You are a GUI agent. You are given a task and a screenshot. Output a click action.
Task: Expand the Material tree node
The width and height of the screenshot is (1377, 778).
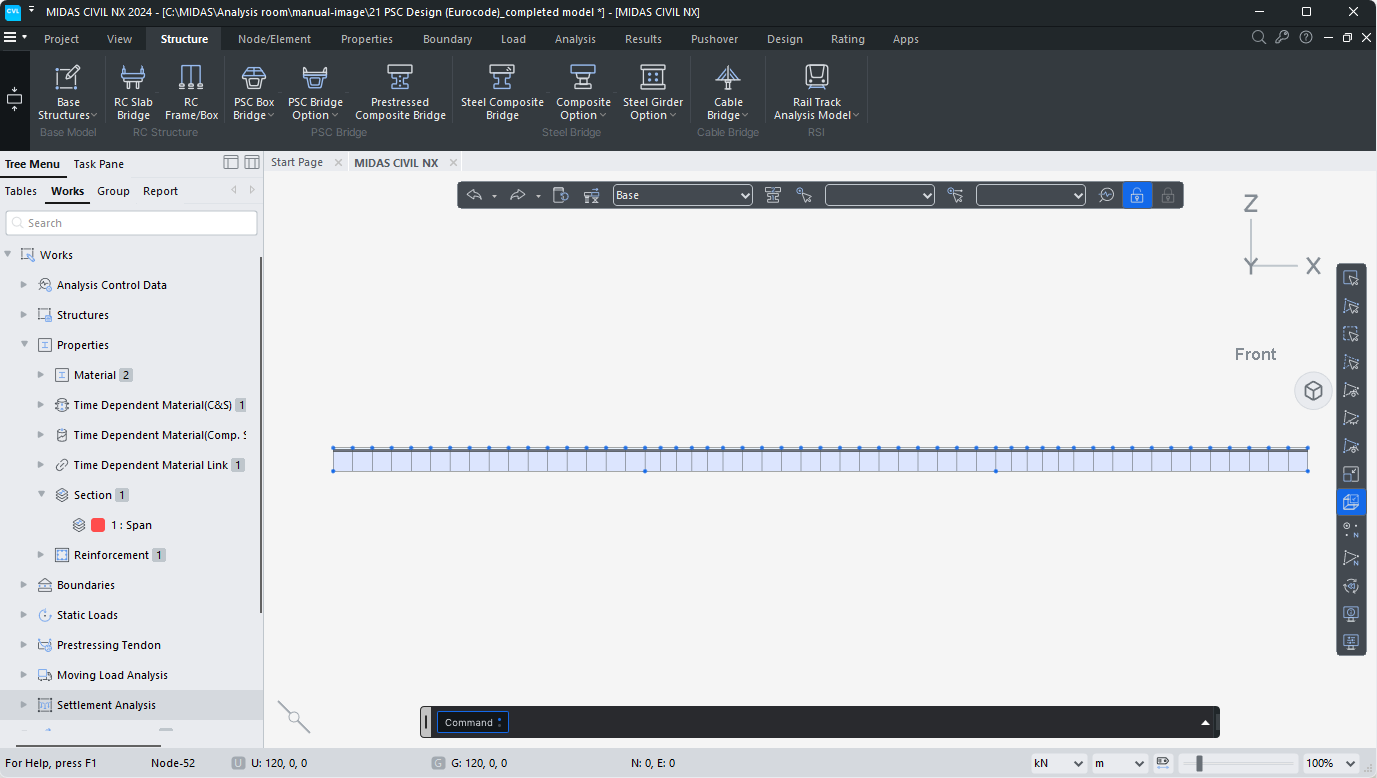41,375
